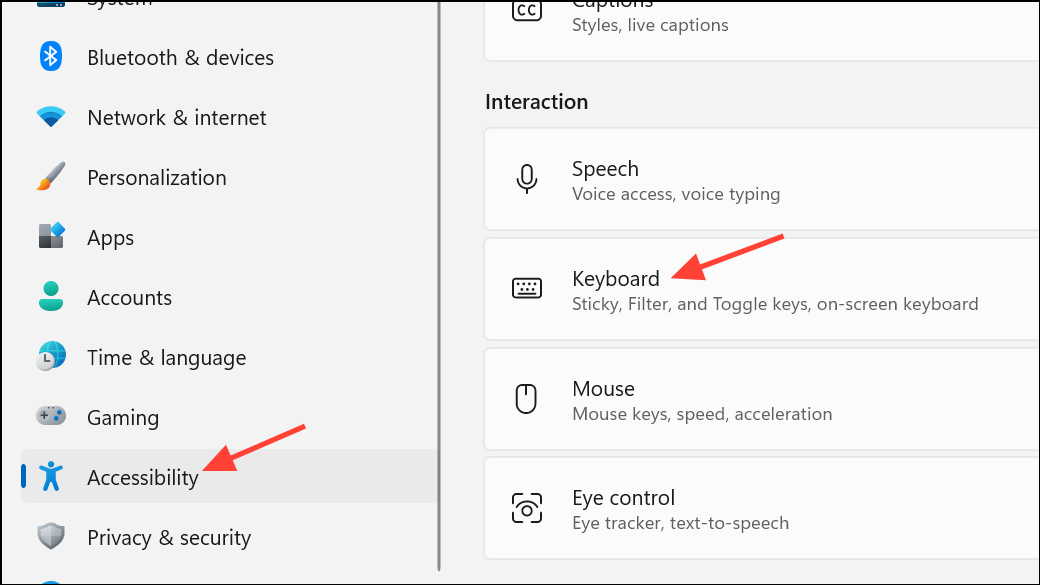Click the Apps icon in the sidebar

50,237
